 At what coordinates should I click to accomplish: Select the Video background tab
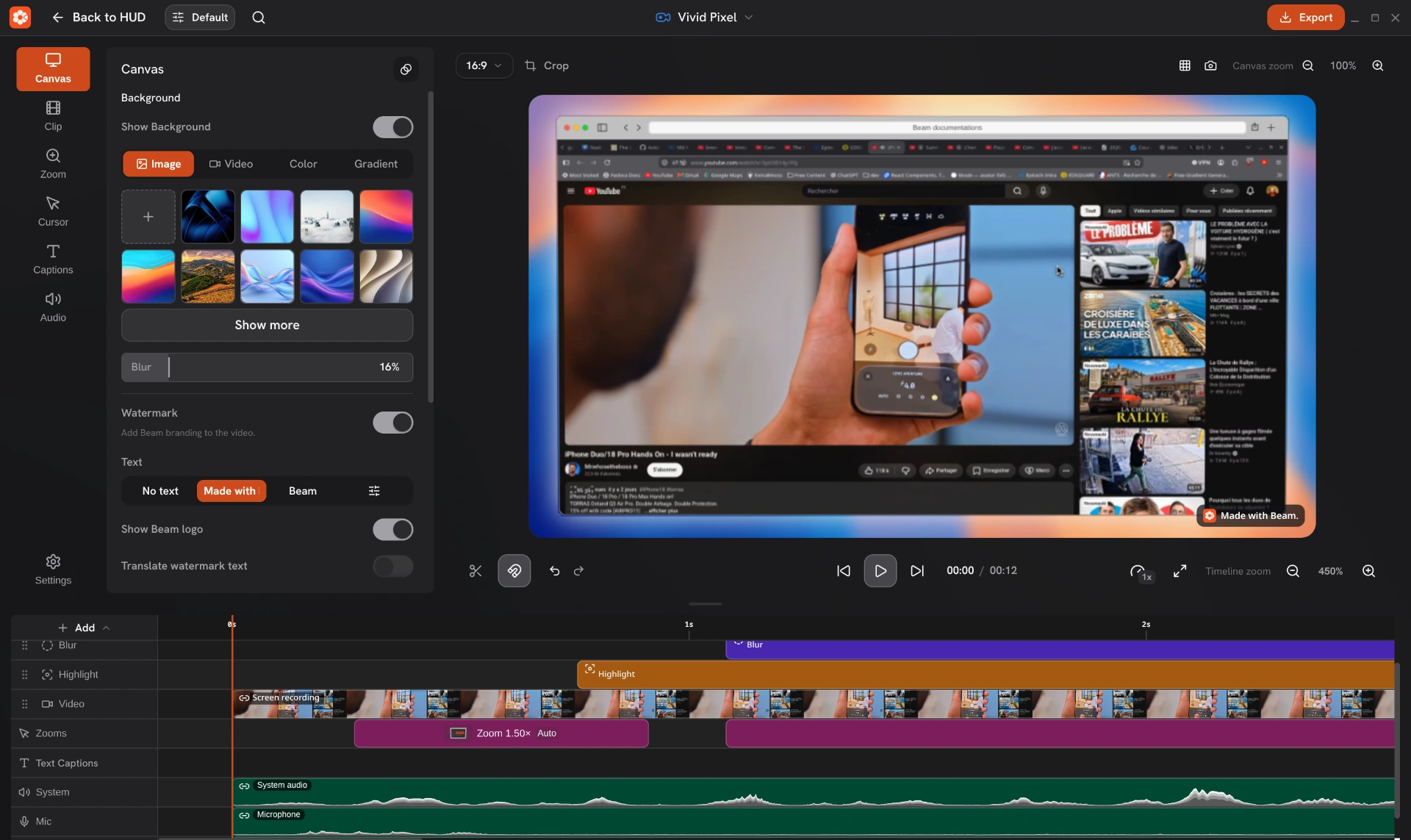tap(231, 164)
